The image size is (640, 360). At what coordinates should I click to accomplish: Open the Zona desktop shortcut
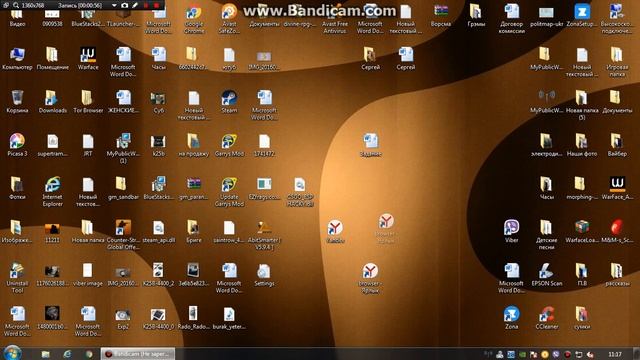[511, 318]
